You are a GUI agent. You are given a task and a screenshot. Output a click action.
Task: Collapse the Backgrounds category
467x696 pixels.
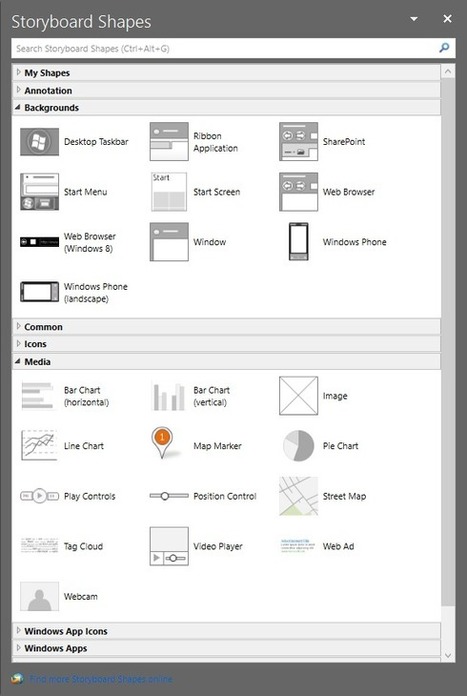(226, 108)
